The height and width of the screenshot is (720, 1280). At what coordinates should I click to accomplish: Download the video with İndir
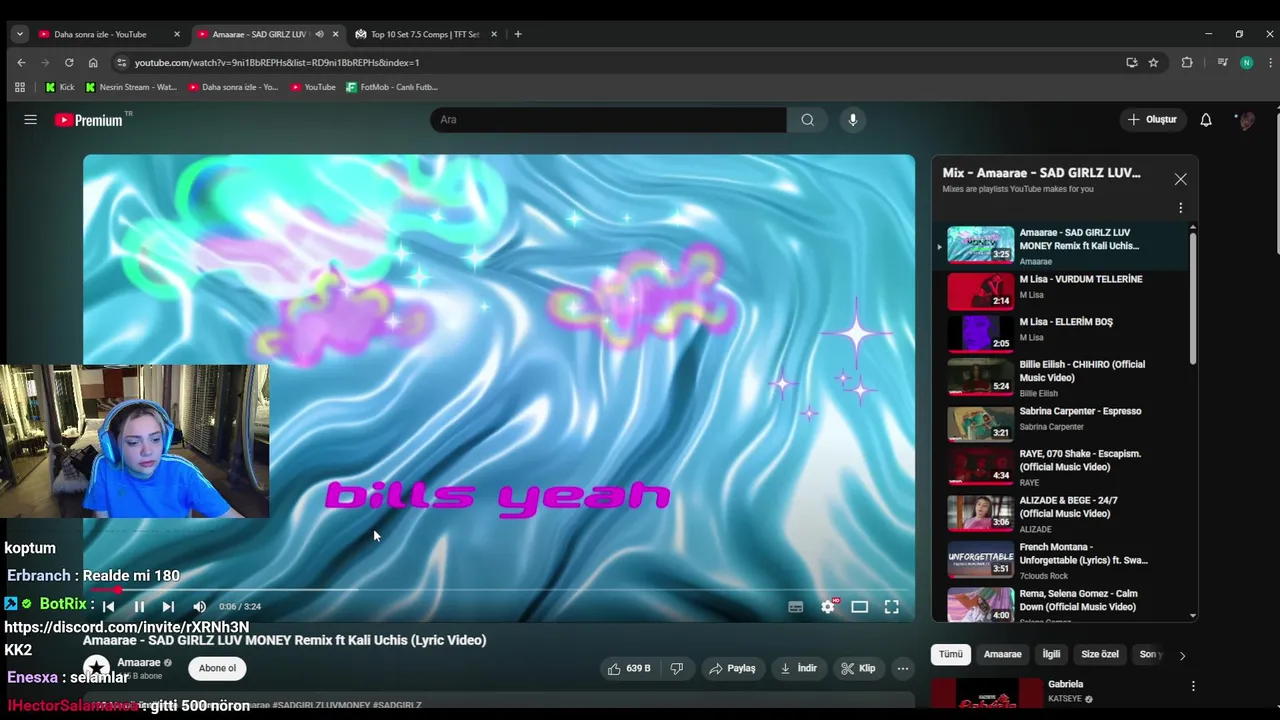click(x=799, y=668)
